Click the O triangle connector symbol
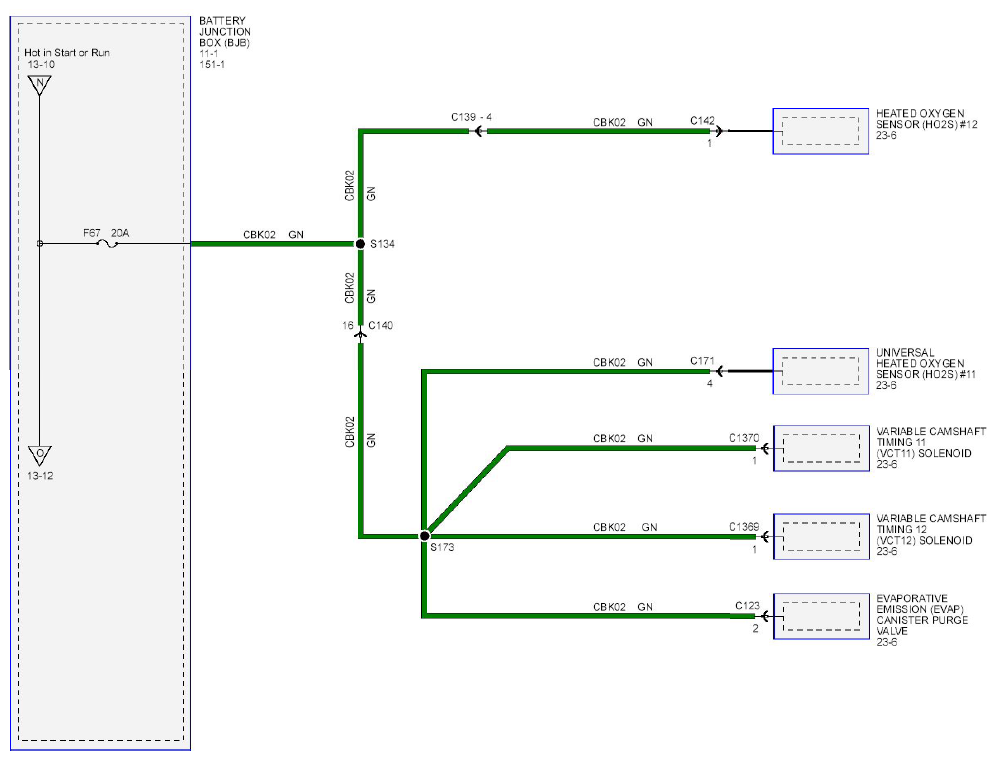 (x=39, y=455)
